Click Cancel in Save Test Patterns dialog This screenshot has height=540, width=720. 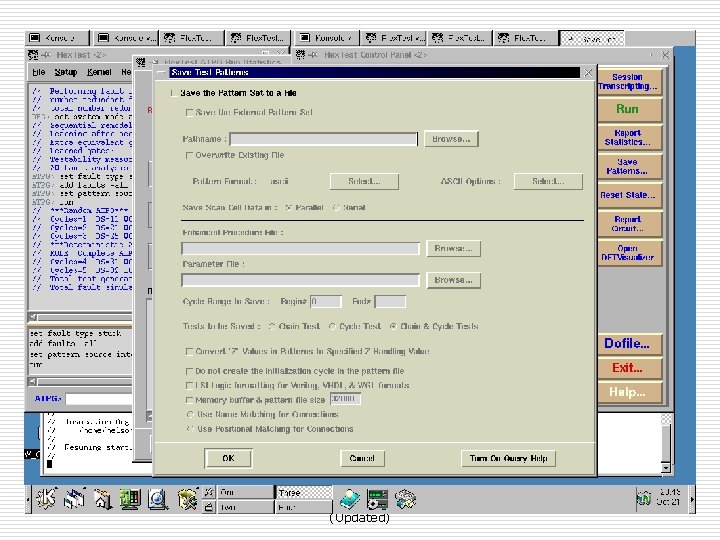pyautogui.click(x=362, y=458)
